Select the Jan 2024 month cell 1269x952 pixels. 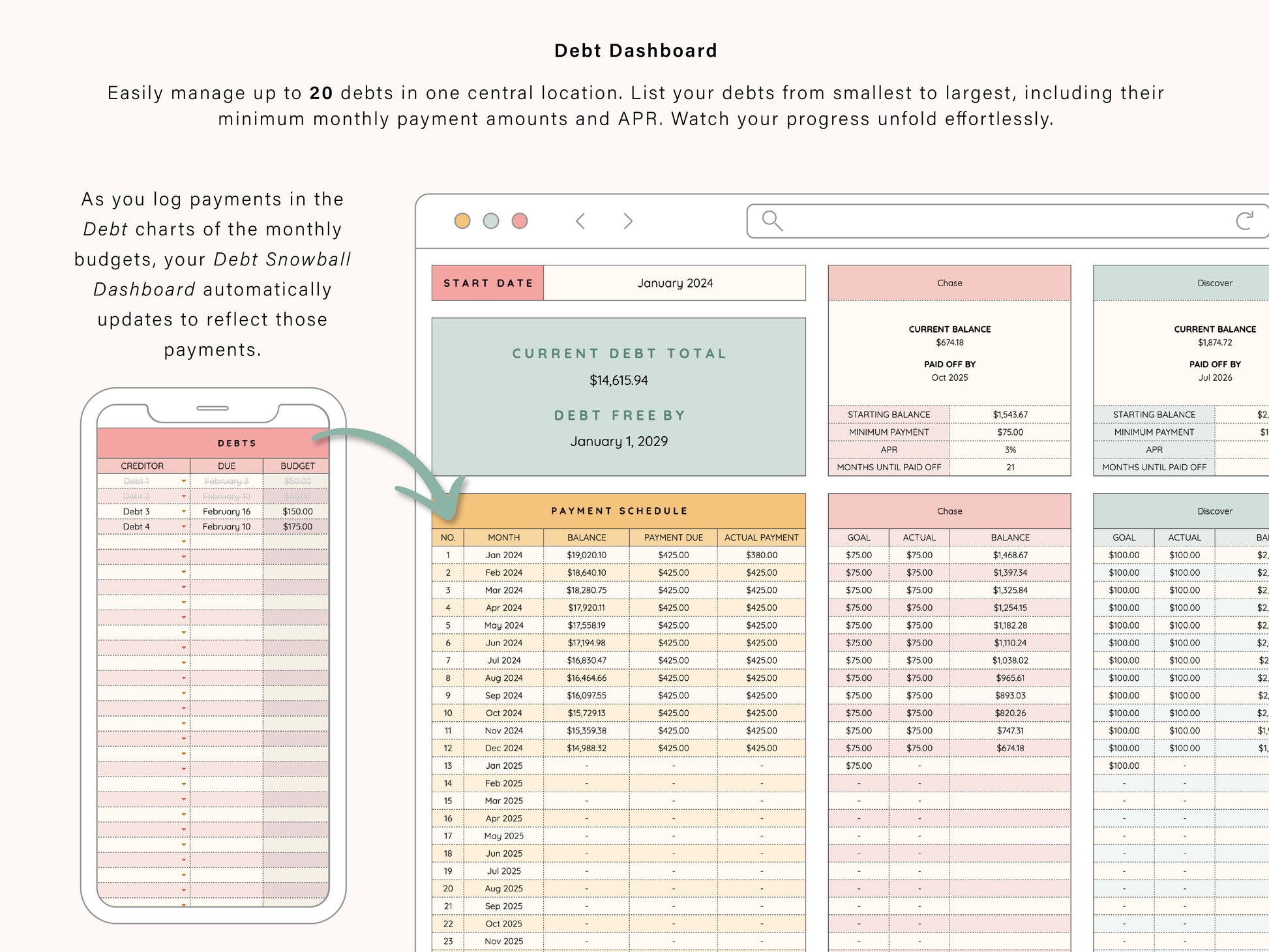(504, 555)
